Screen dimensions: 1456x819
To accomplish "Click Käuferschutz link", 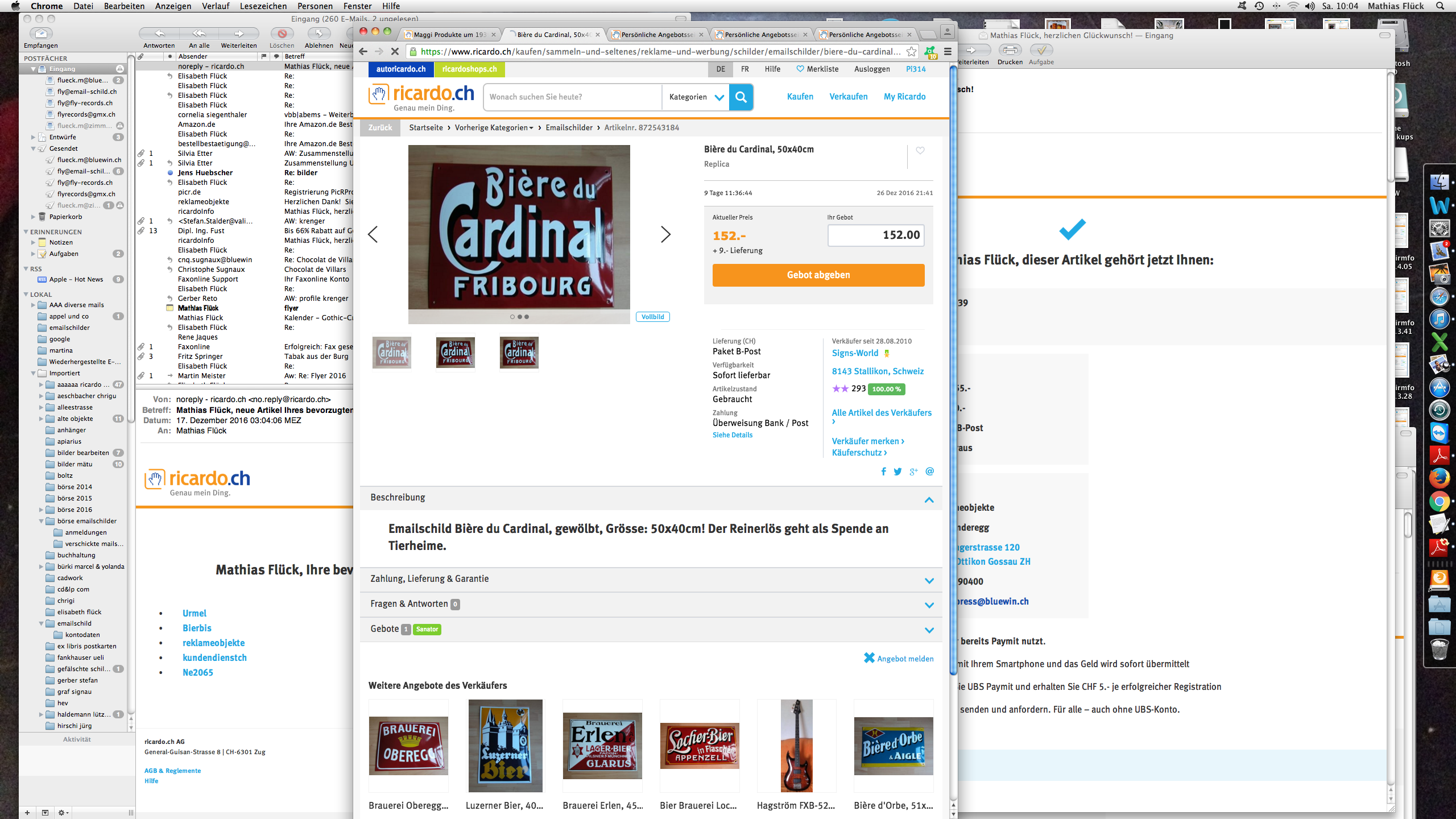I will click(x=859, y=453).
